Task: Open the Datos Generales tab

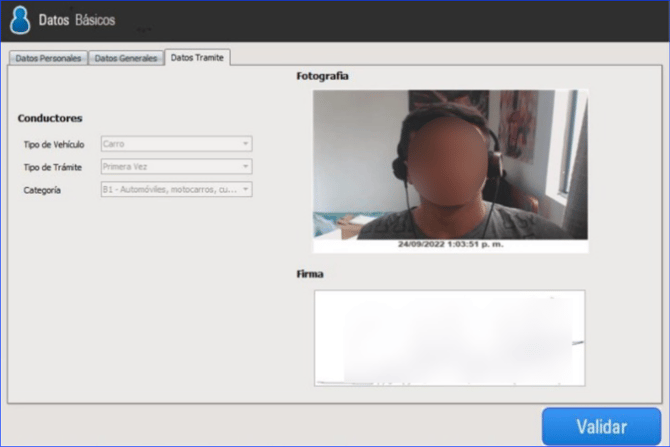Action: pyautogui.click(x=126, y=58)
